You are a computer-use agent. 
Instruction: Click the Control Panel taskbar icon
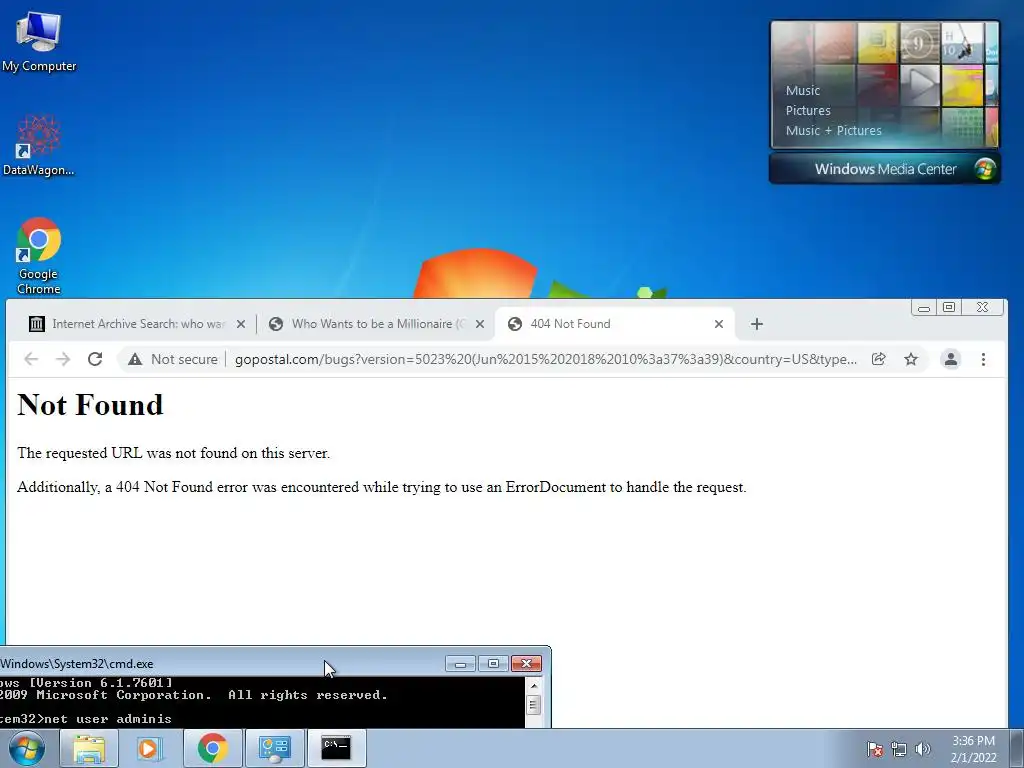(274, 748)
